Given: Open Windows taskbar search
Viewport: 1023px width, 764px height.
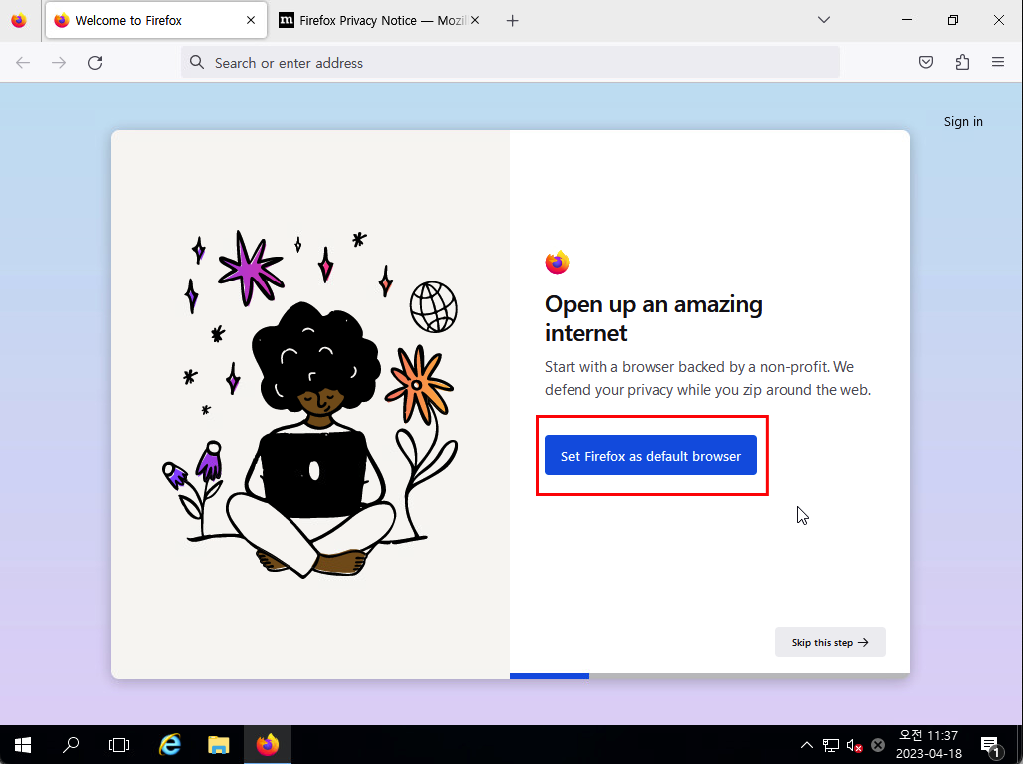Looking at the screenshot, I should (70, 744).
